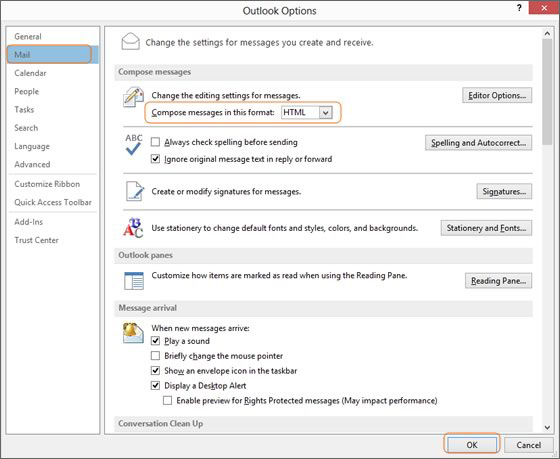Toggle Play a sound checkbox
Viewport: 560px width, 459px height.
(x=155, y=341)
